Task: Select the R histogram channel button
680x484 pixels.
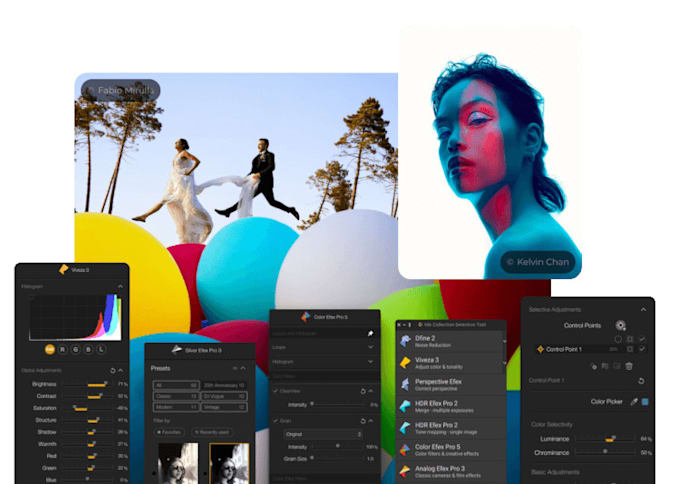Action: 63,349
